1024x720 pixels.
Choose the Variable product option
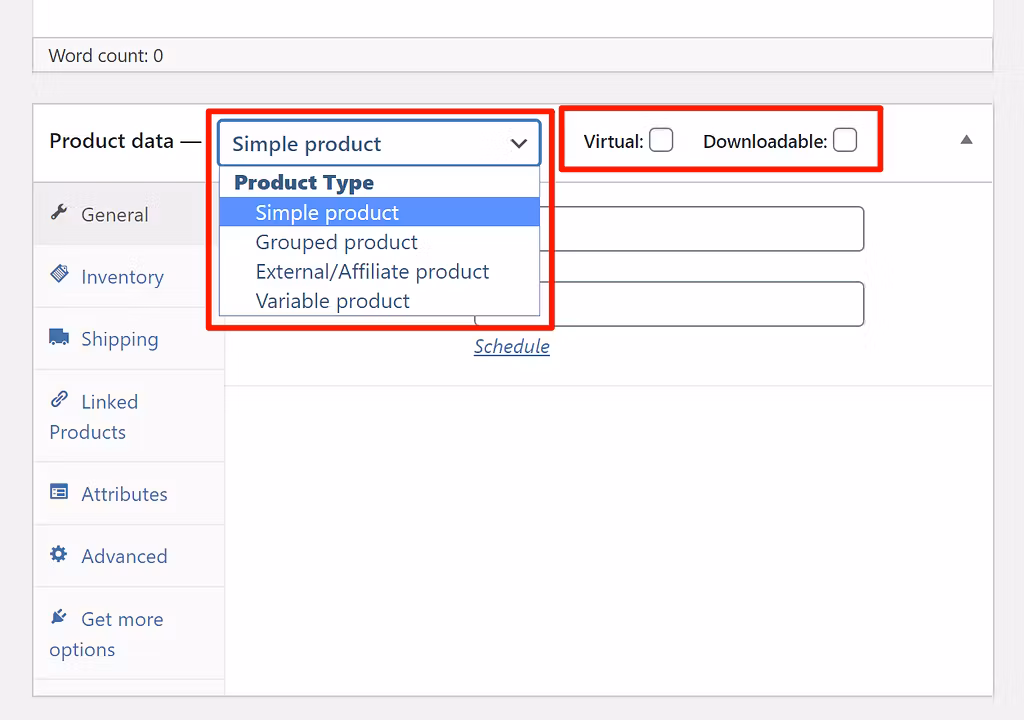[x=332, y=301]
